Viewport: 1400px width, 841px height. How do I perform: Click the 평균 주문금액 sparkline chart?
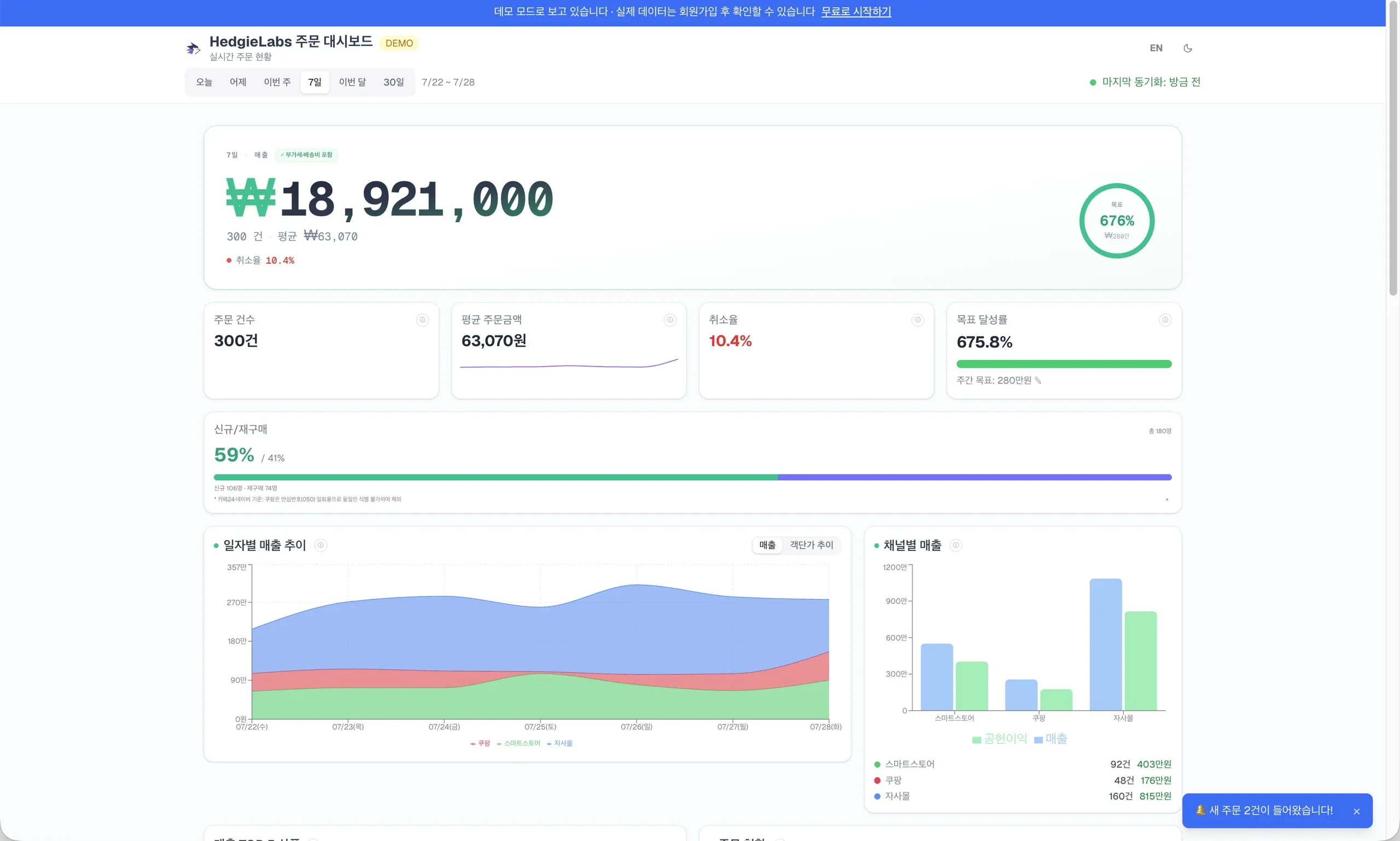point(569,364)
